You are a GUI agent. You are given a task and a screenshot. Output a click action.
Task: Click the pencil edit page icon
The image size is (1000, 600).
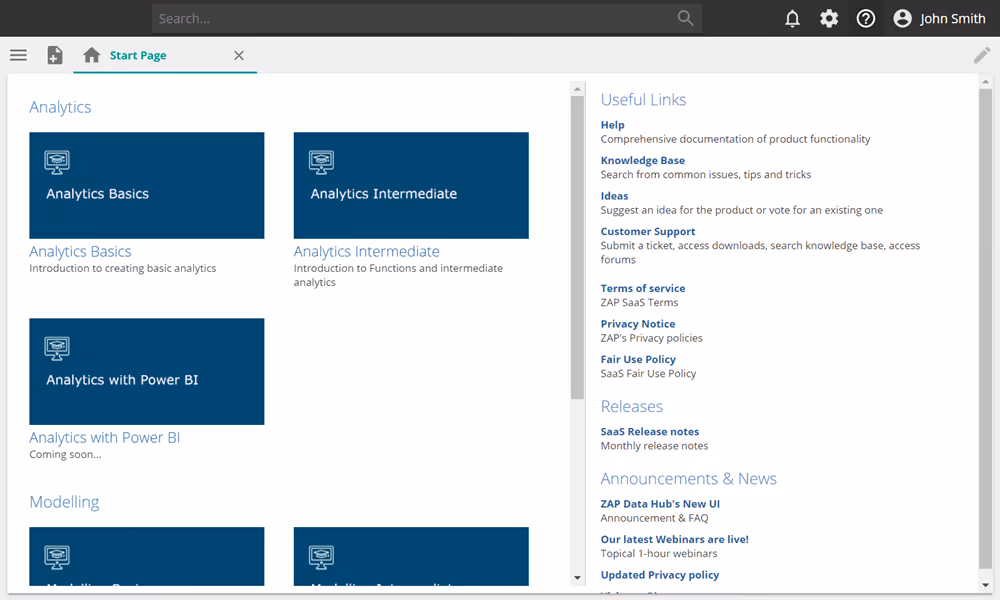tap(982, 55)
